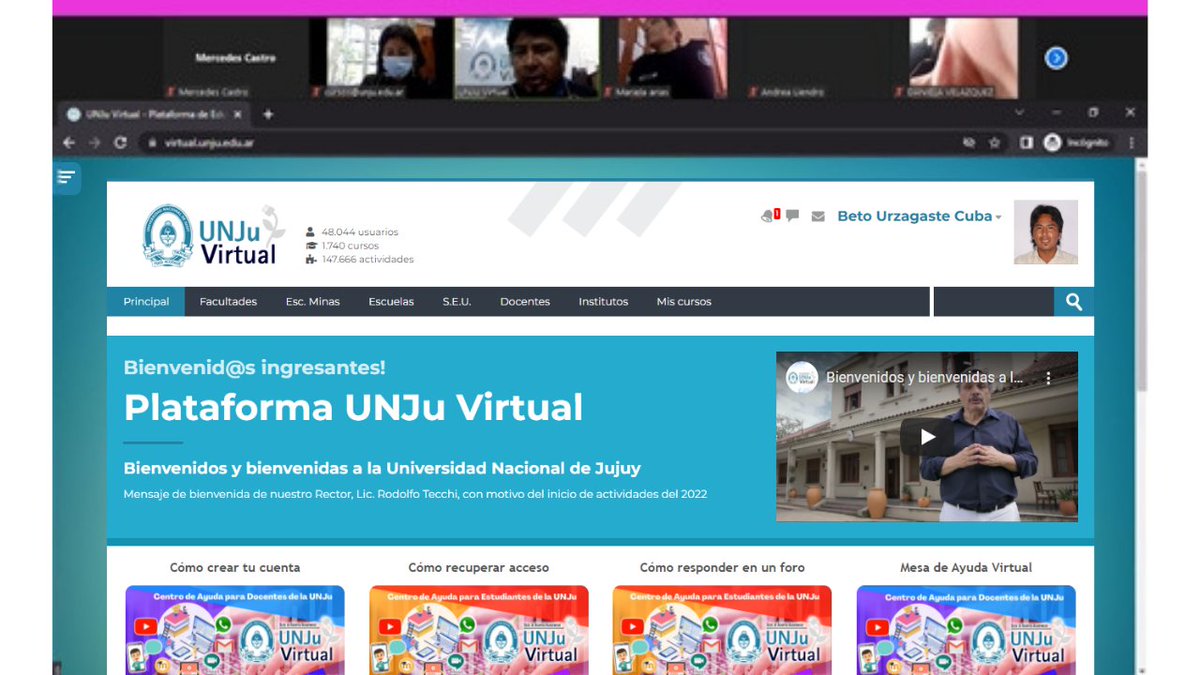
Task: Go back with browser back arrow
Action: (x=69, y=143)
